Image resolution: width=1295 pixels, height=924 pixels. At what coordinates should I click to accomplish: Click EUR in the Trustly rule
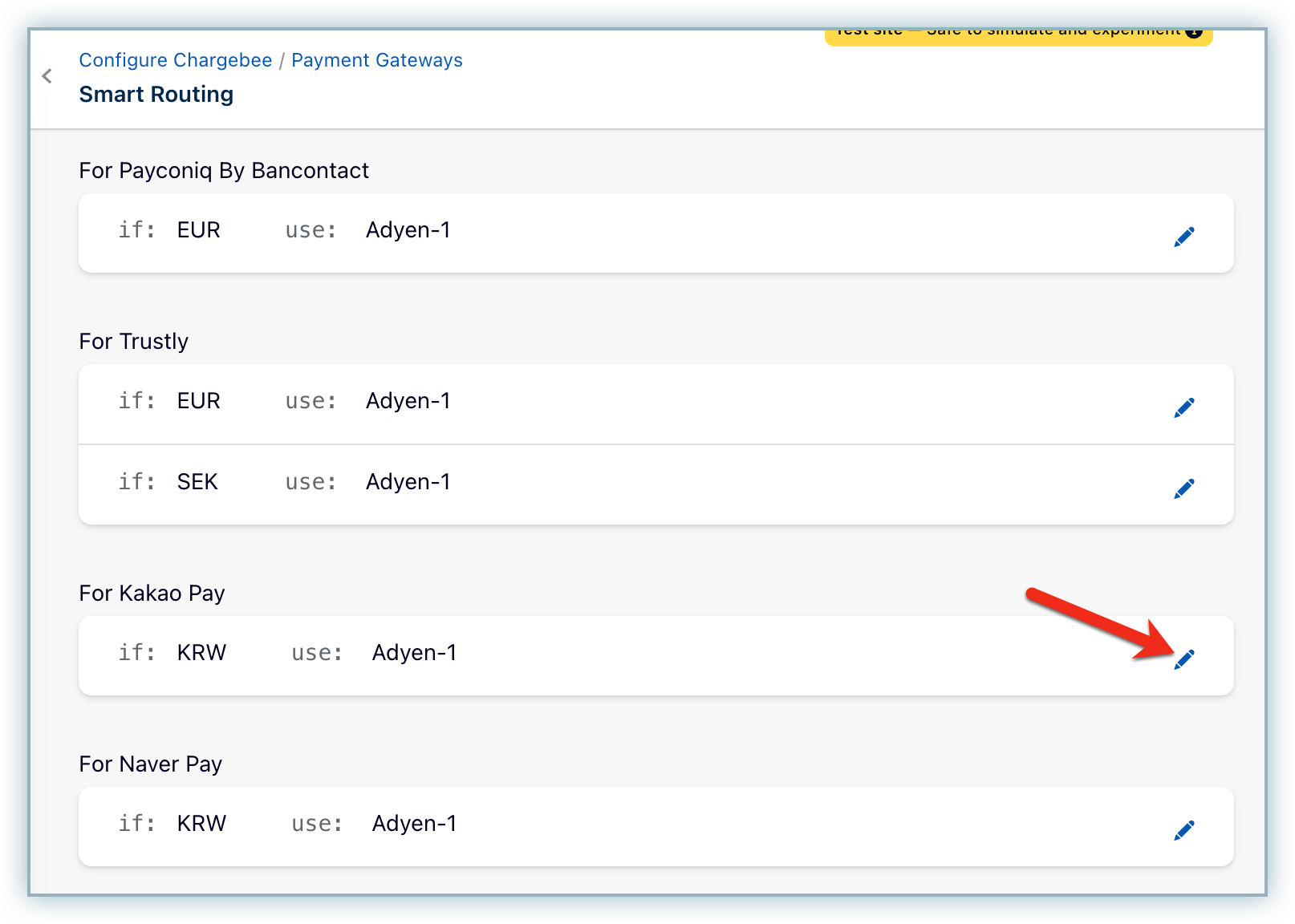[199, 401]
